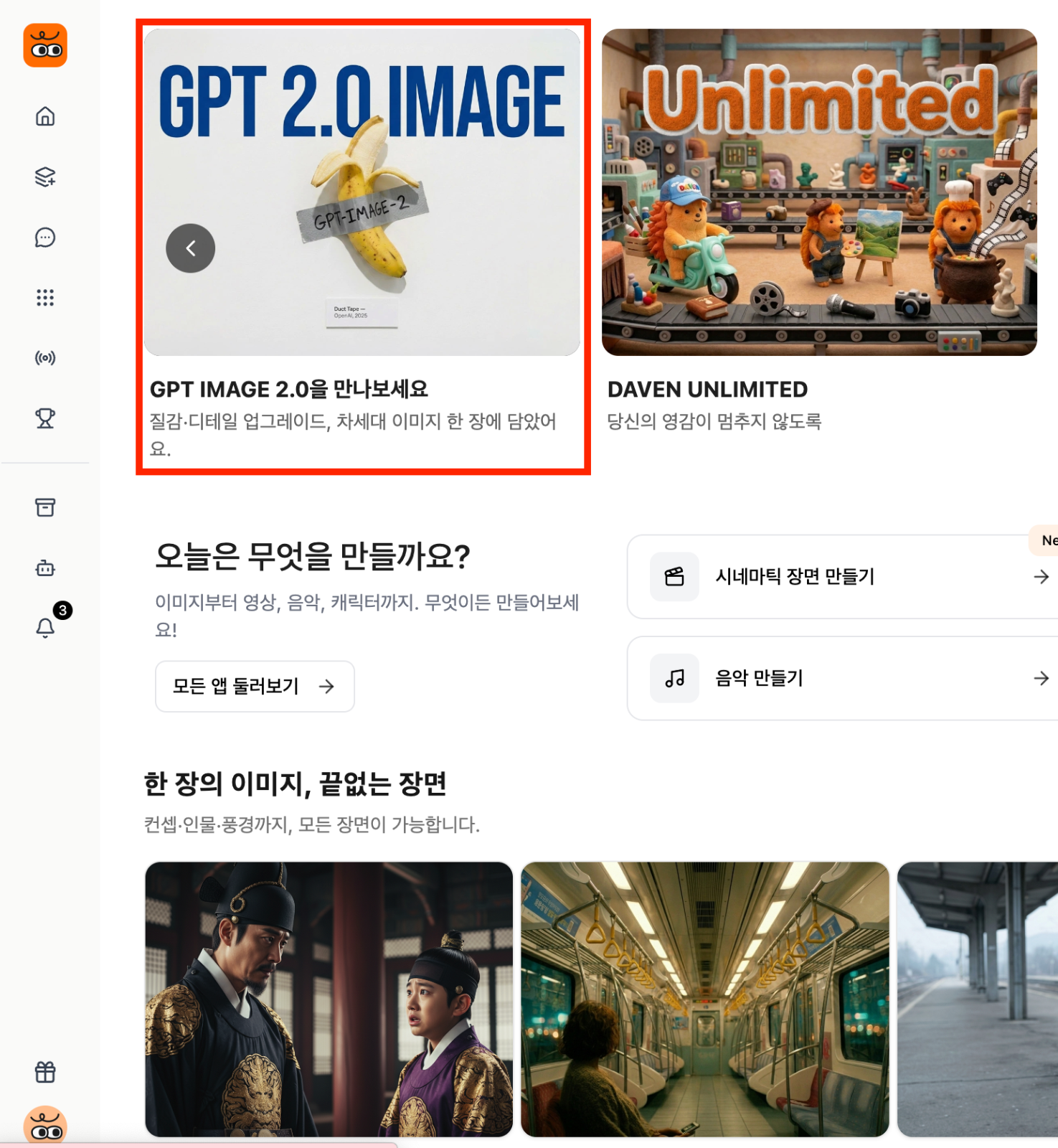1058x1148 pixels.
Task: Open '음악 만들기' card
Action: 843,678
